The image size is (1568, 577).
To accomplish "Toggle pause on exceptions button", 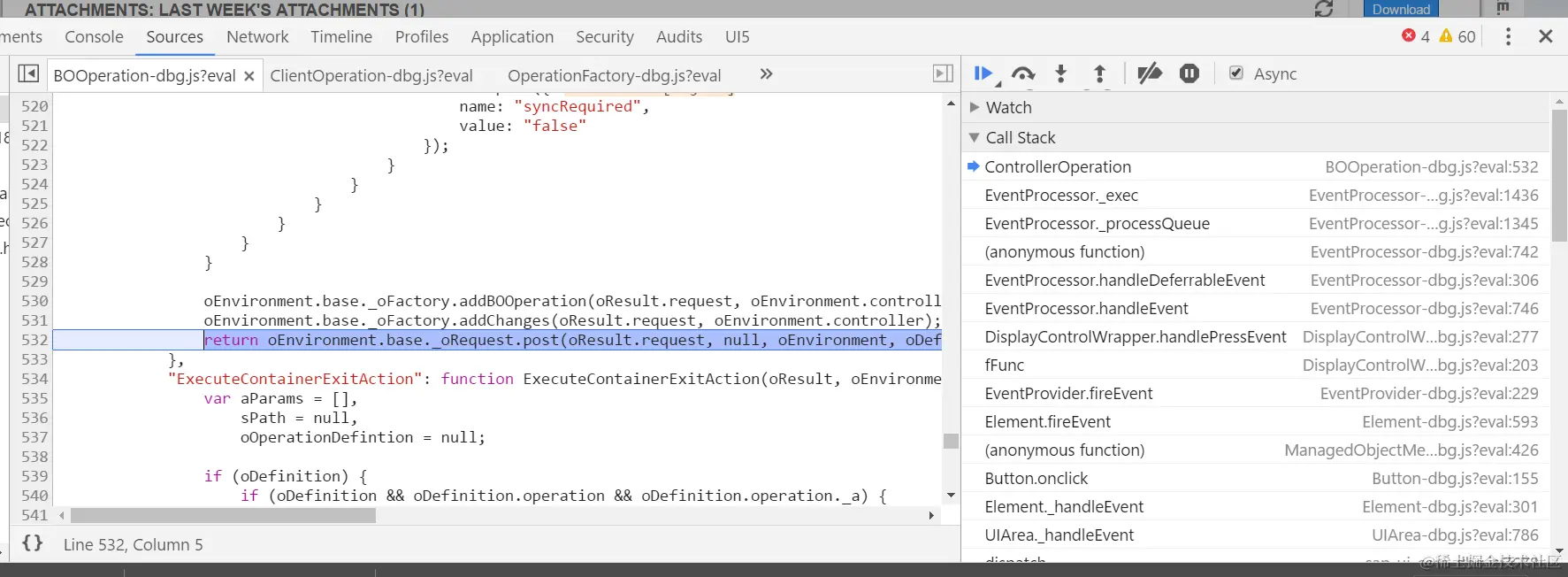I will pyautogui.click(x=1189, y=73).
